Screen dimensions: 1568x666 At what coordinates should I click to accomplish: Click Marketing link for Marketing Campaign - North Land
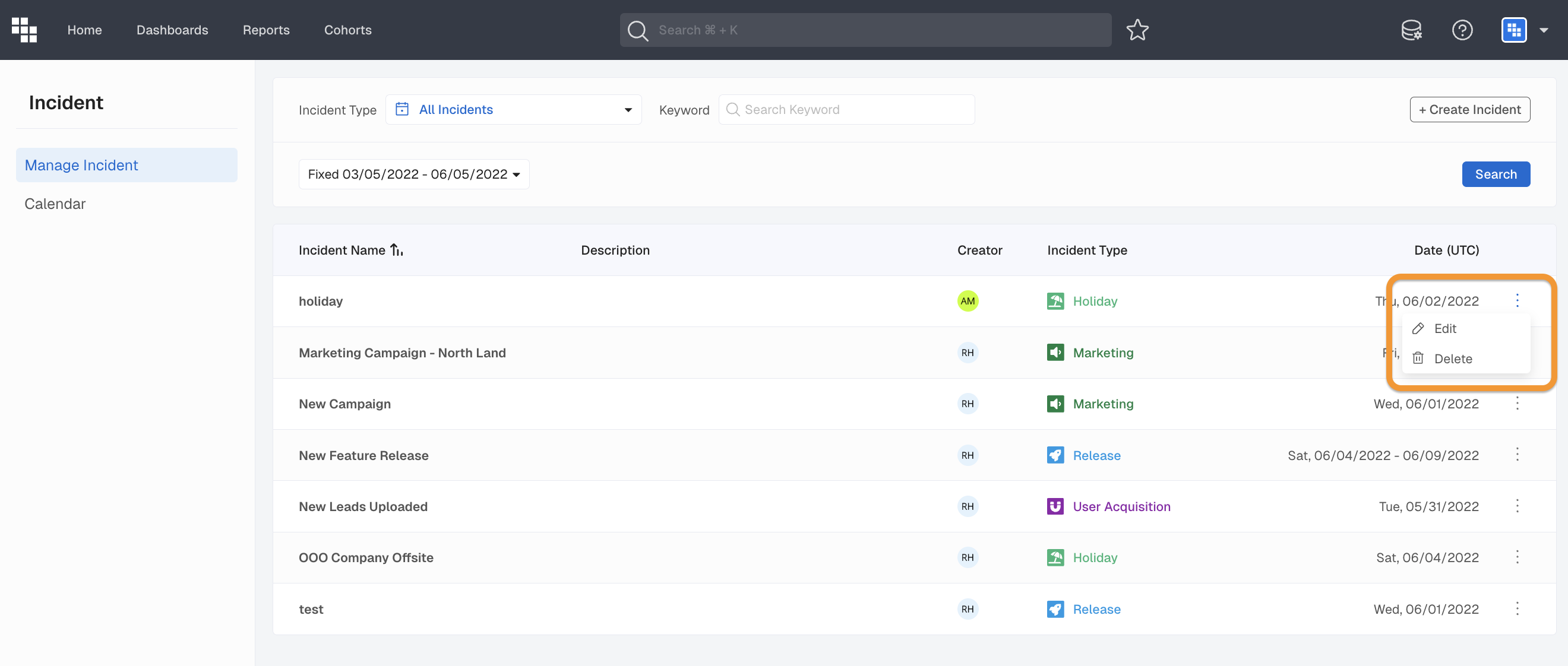coord(1103,353)
